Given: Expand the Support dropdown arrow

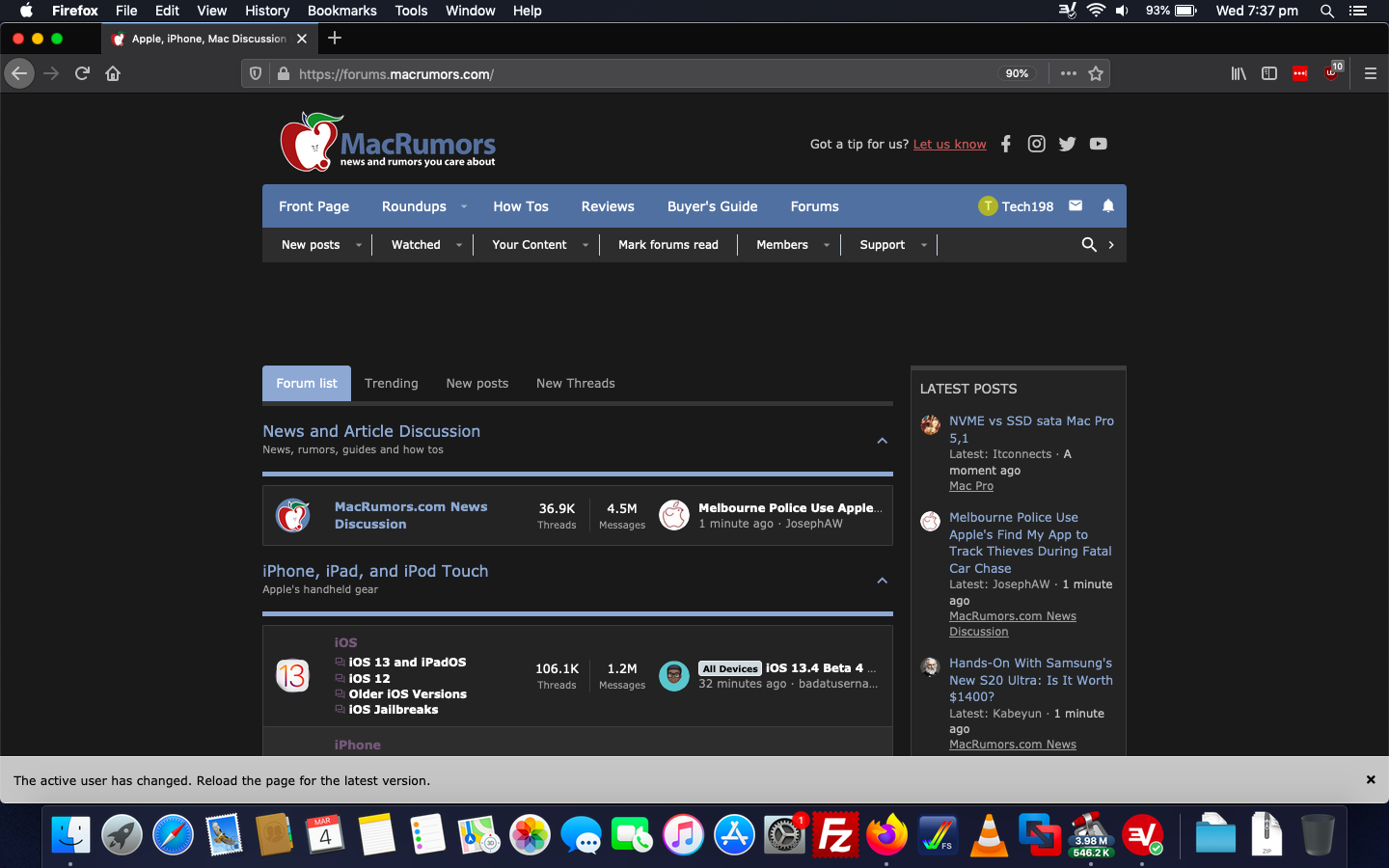Looking at the screenshot, I should pyautogui.click(x=924, y=245).
